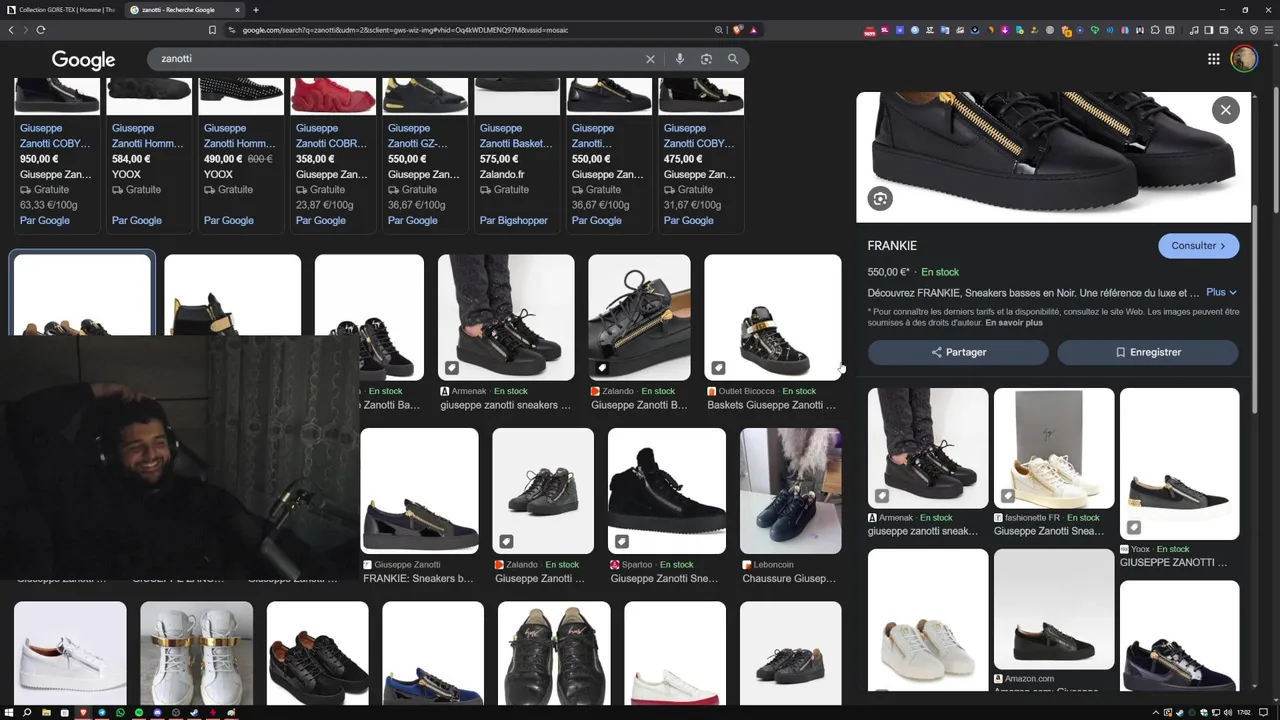Image resolution: width=1280 pixels, height=720 pixels.
Task: Click the Consulter button
Action: click(x=1198, y=246)
